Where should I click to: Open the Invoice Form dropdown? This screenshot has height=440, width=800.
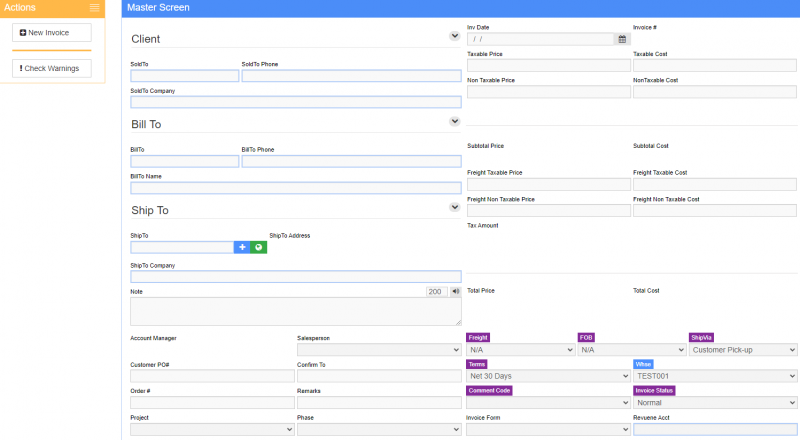coord(548,429)
